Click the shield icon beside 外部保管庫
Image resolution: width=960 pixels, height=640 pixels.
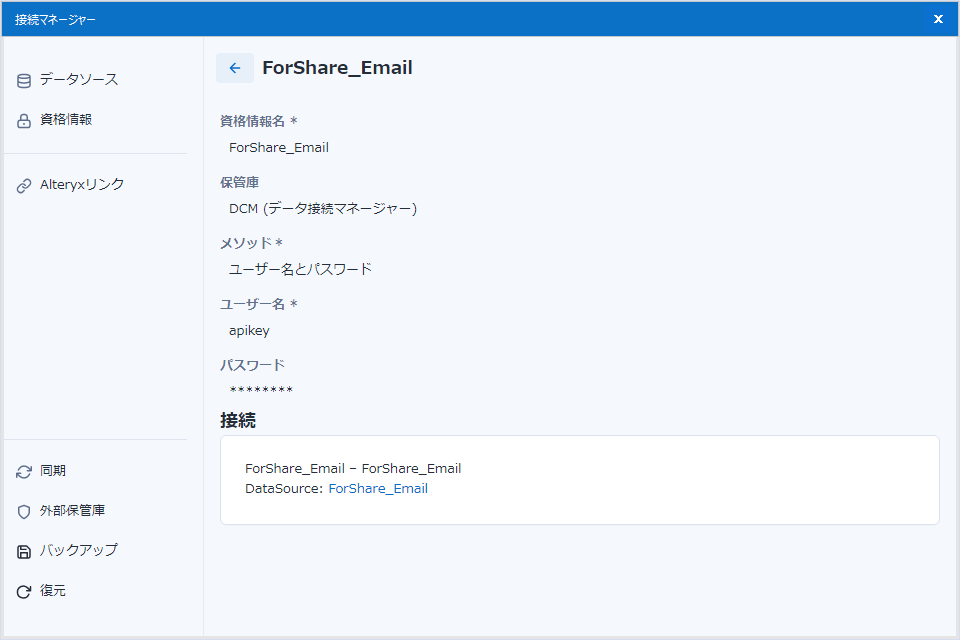click(24, 512)
